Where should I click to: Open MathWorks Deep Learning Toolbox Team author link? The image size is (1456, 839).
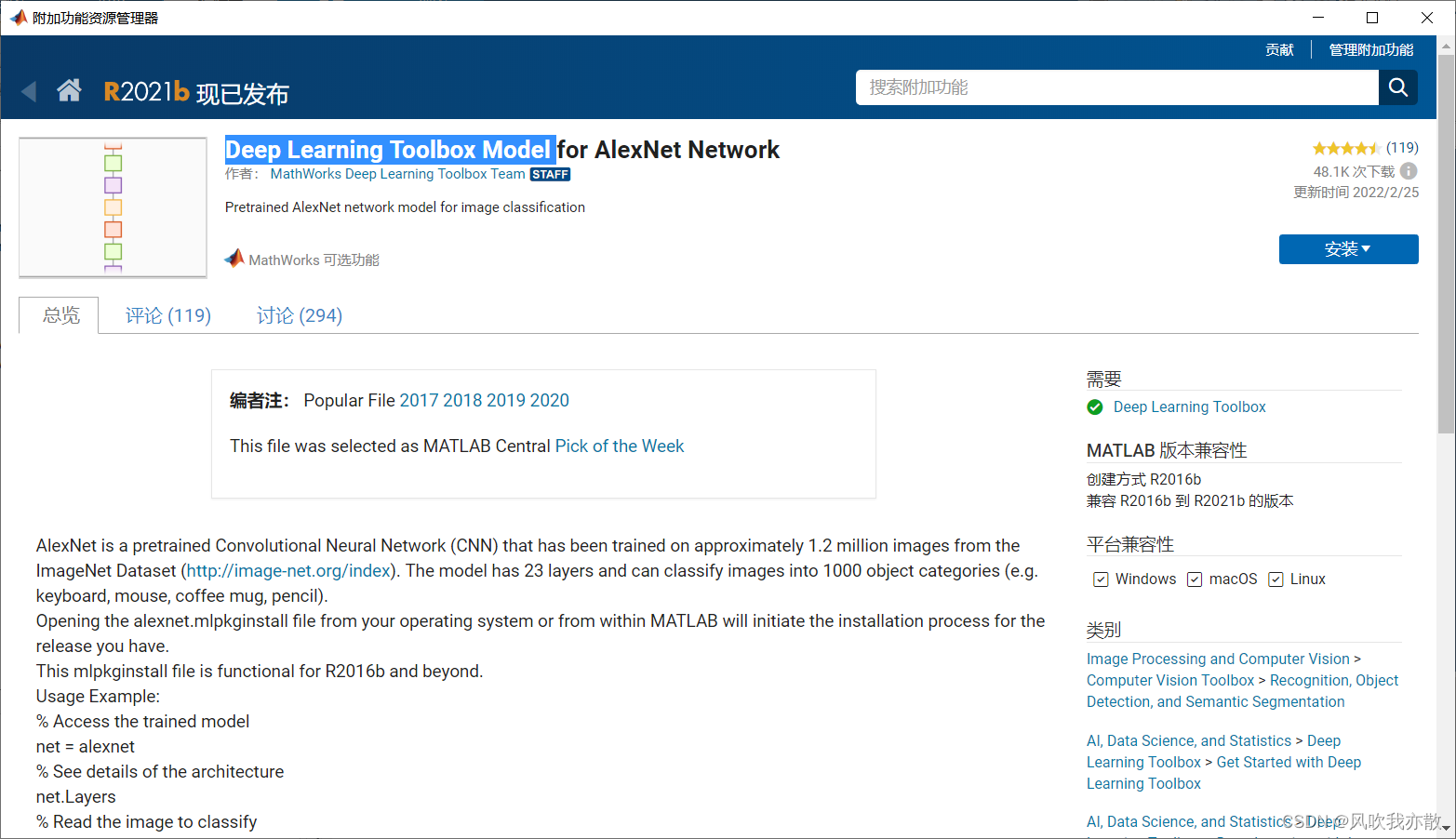(x=398, y=174)
